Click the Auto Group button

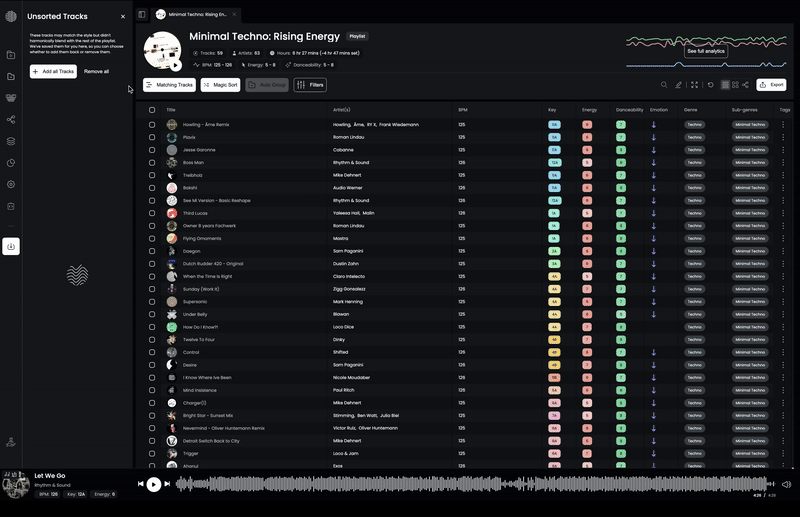click(x=267, y=85)
